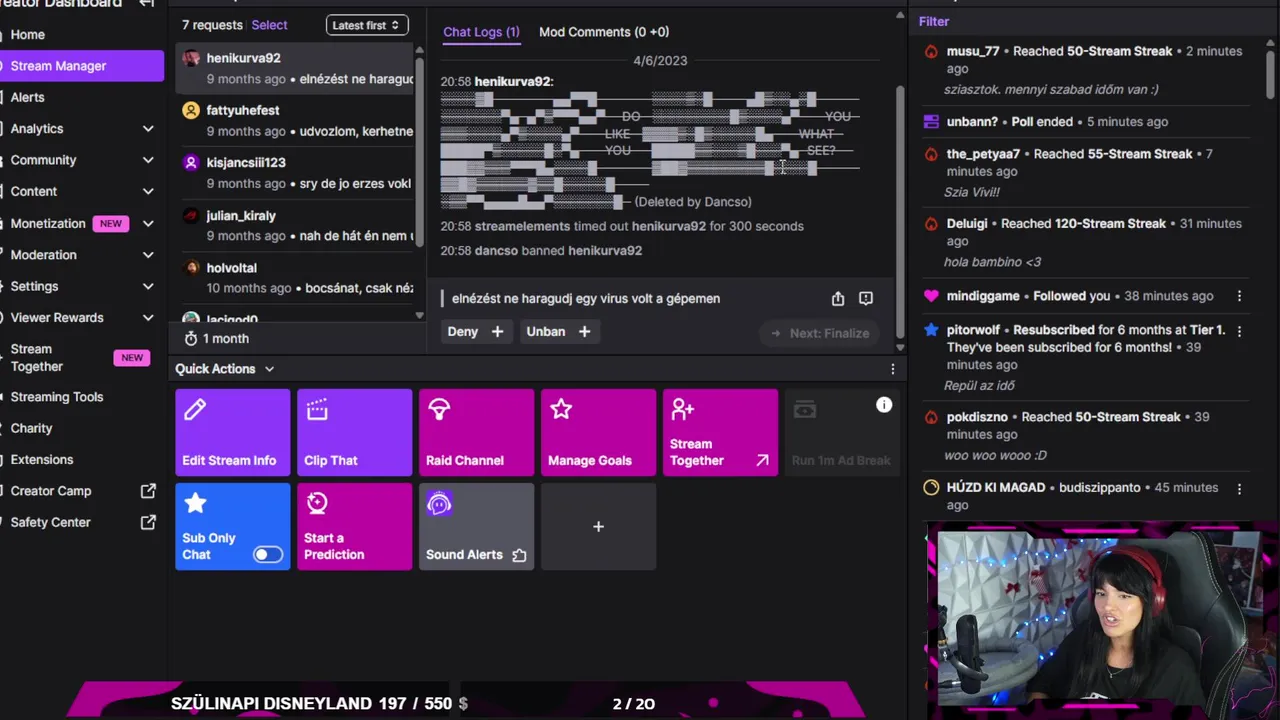1280x720 pixels.
Task: Open Latest first sort dropdown
Action: 366,25
